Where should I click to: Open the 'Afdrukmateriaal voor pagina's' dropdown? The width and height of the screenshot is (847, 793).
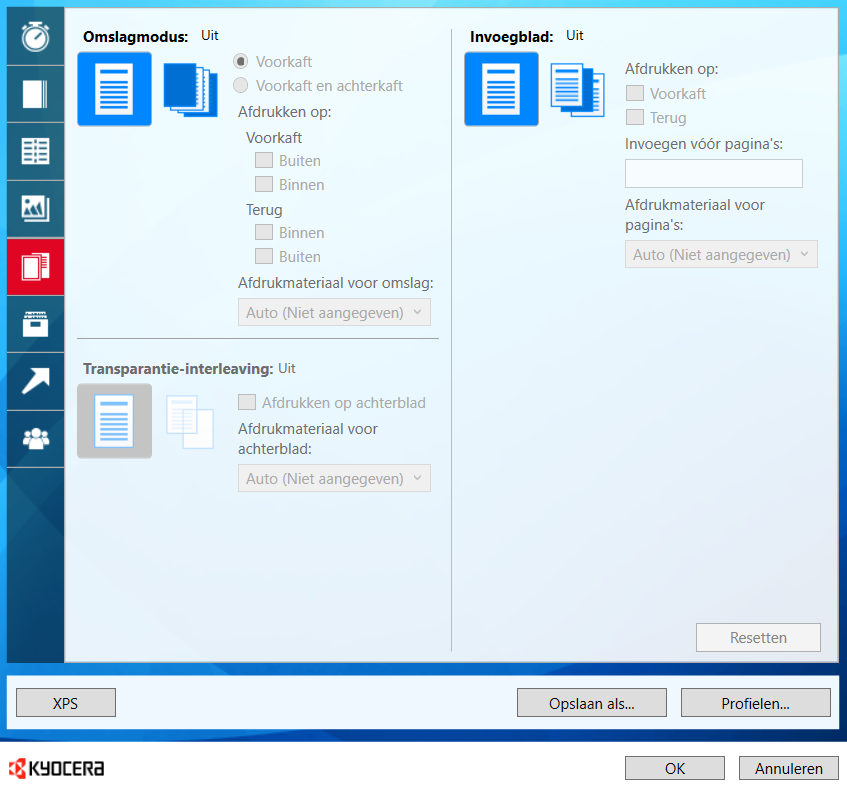721,255
